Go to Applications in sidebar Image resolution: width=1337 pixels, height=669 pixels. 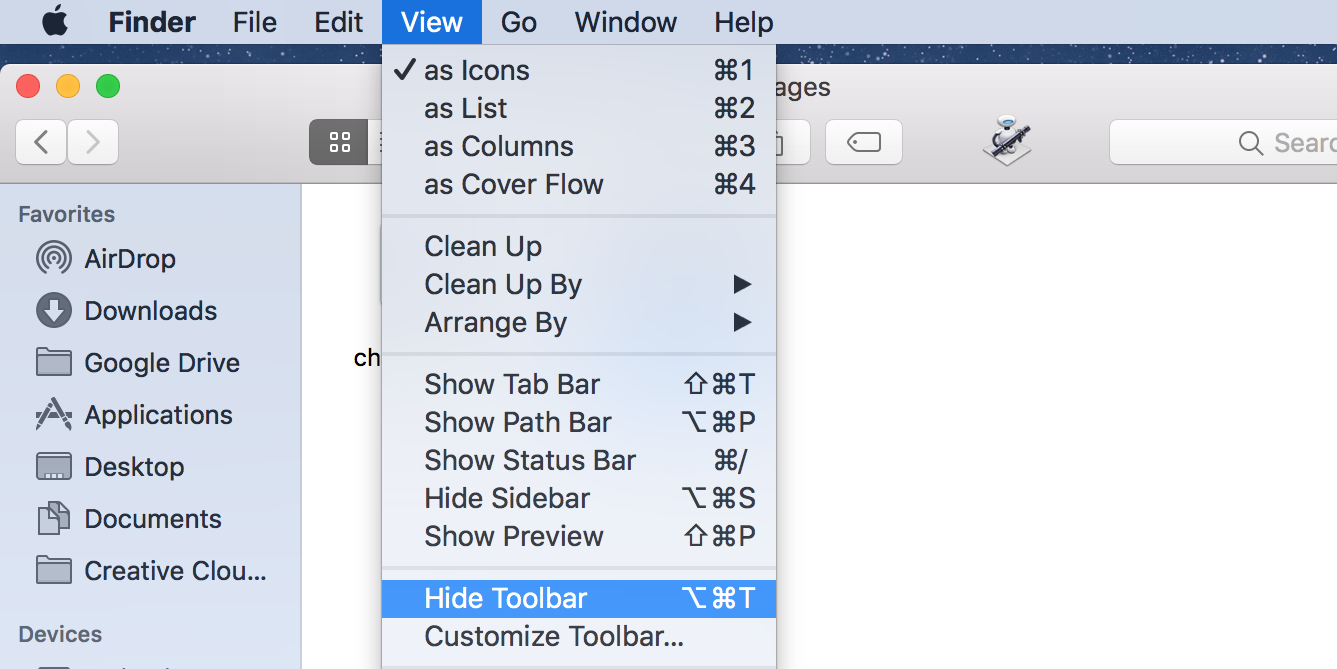click(158, 415)
